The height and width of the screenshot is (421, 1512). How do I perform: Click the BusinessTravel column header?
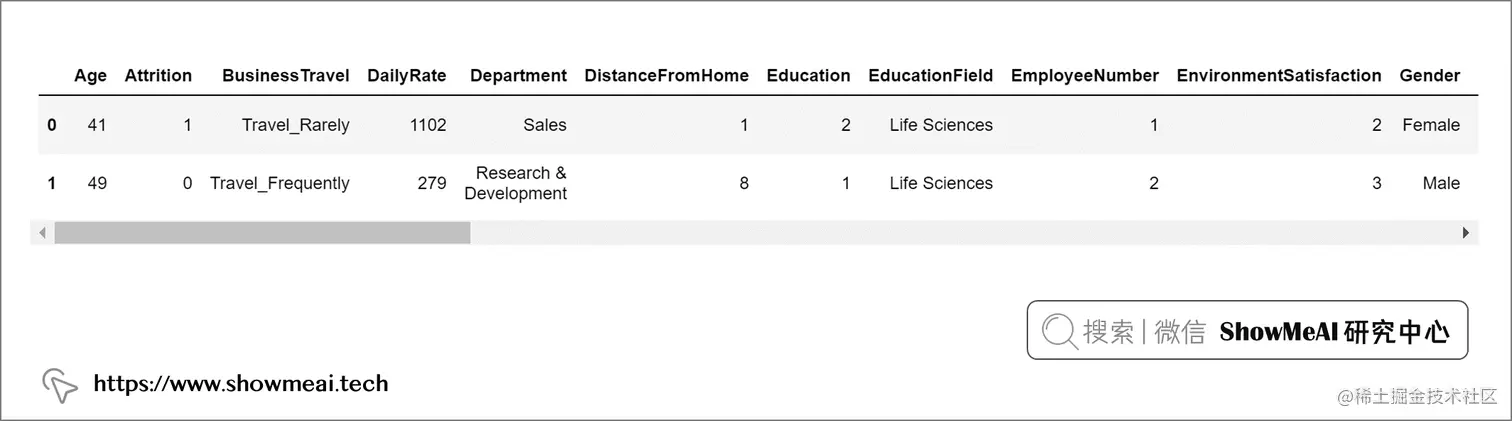pos(286,76)
